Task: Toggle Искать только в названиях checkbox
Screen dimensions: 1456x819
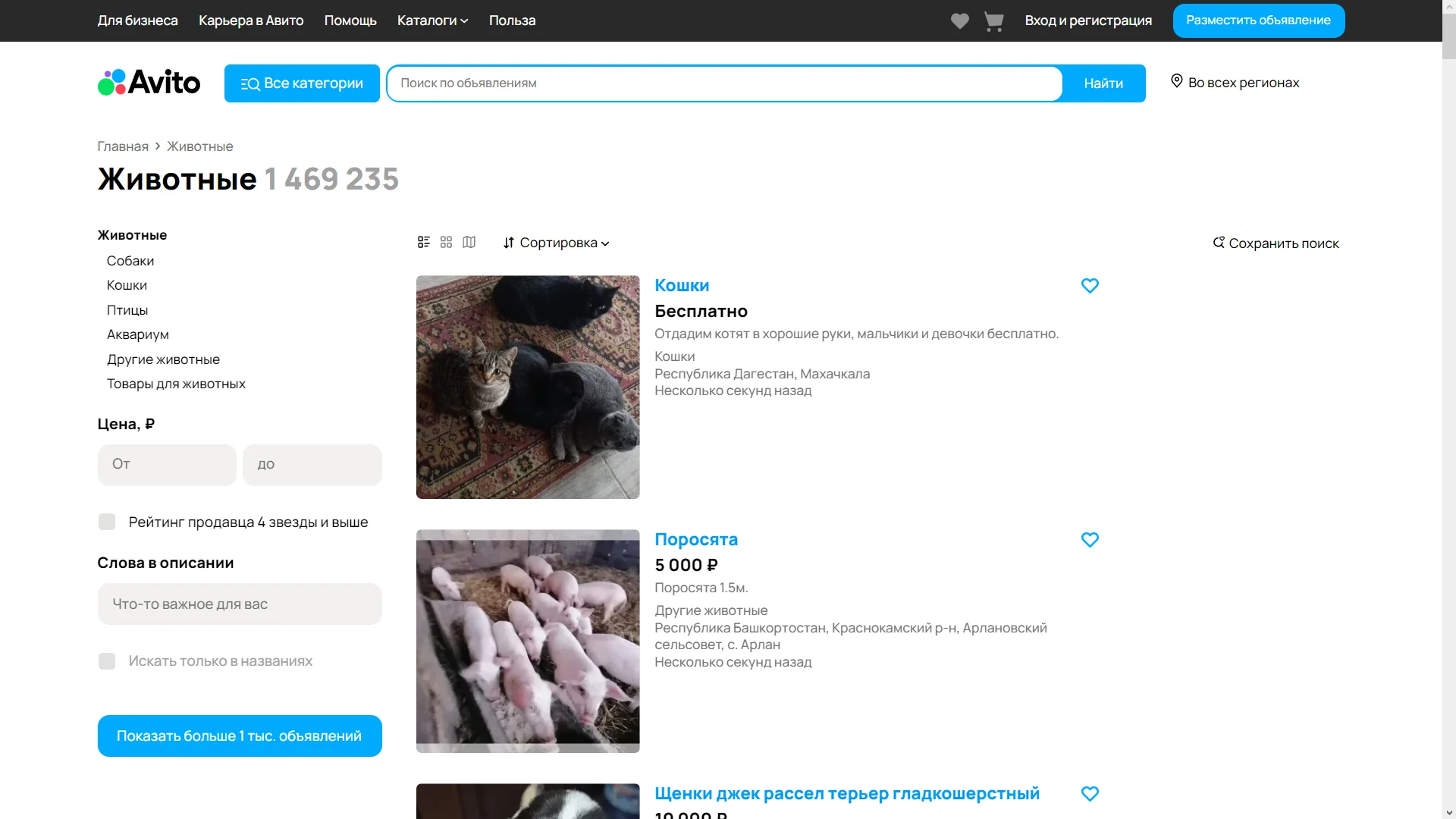Action: point(107,661)
